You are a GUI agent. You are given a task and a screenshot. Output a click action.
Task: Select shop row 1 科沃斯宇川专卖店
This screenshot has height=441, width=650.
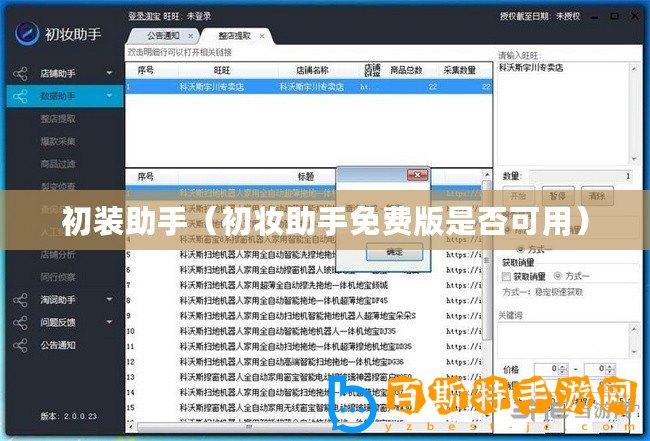(309, 87)
